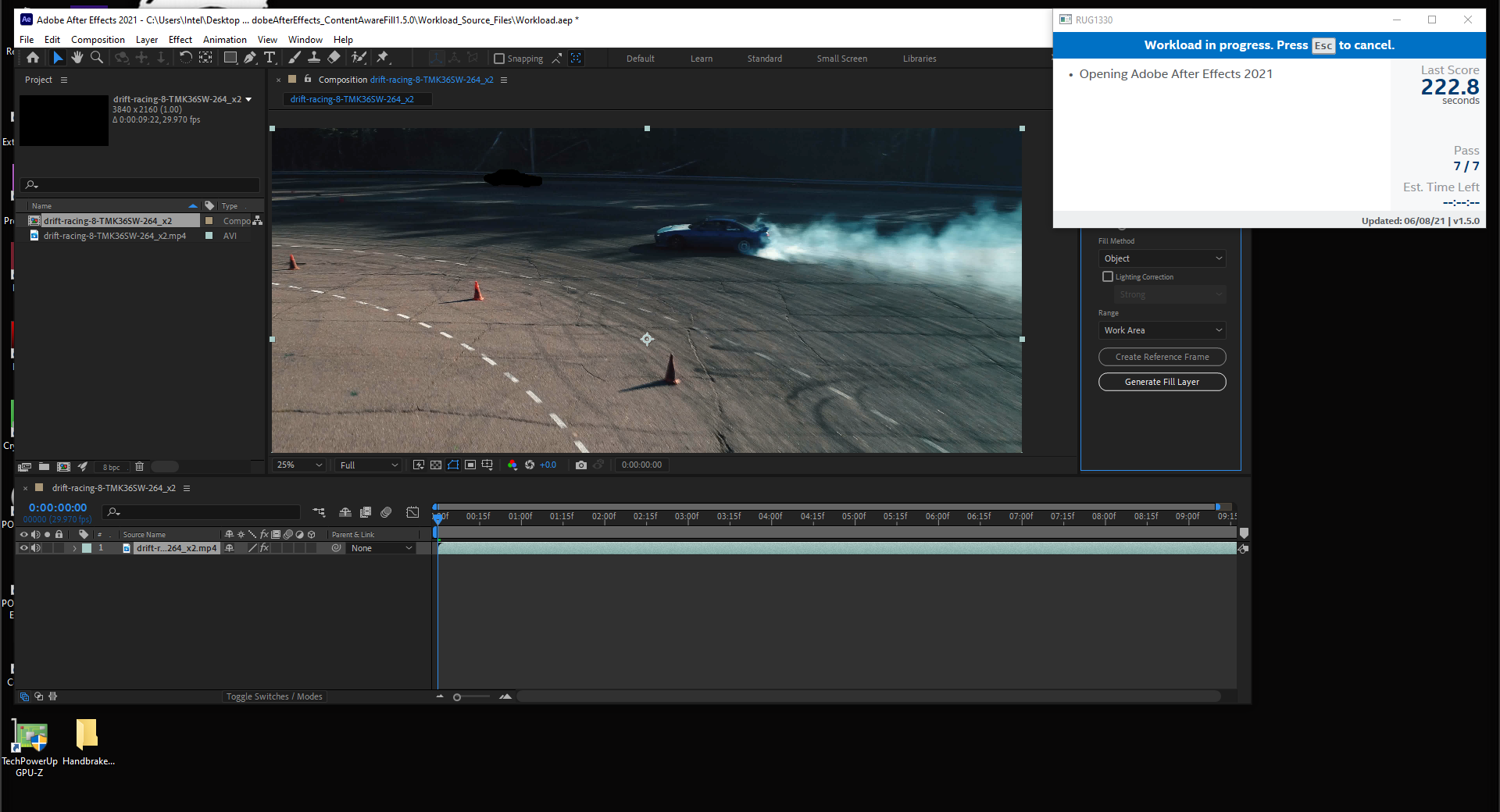Toggle mask and shape path visibility

click(x=453, y=465)
